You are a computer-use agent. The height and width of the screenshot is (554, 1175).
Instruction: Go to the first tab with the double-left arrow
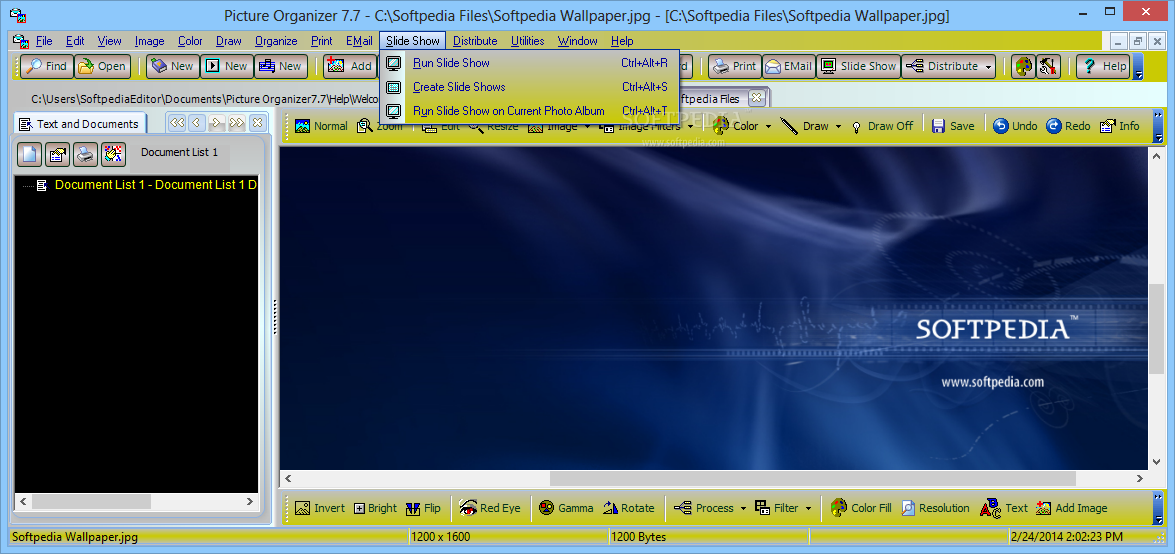tap(177, 122)
